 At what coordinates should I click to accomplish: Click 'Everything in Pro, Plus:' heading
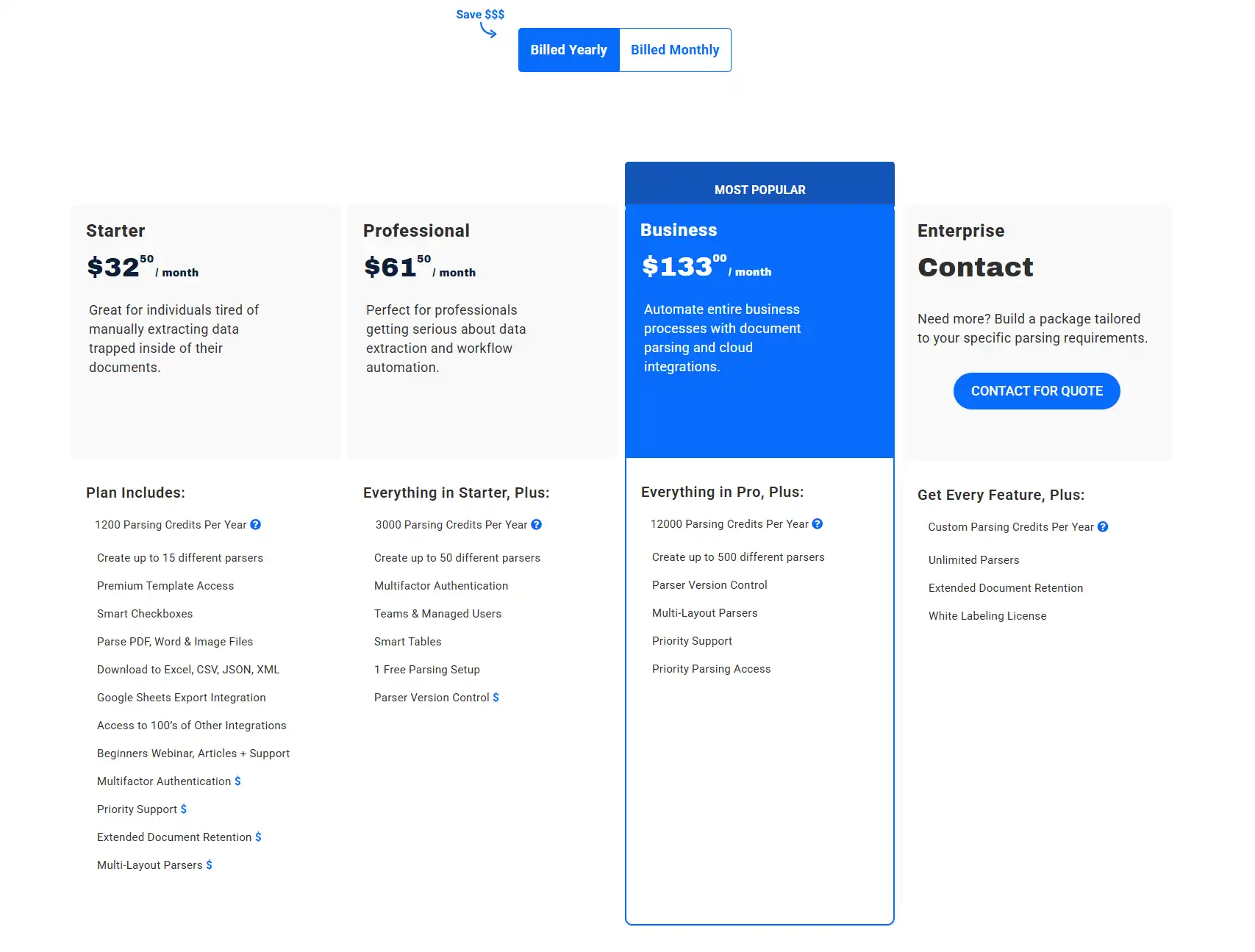(723, 492)
